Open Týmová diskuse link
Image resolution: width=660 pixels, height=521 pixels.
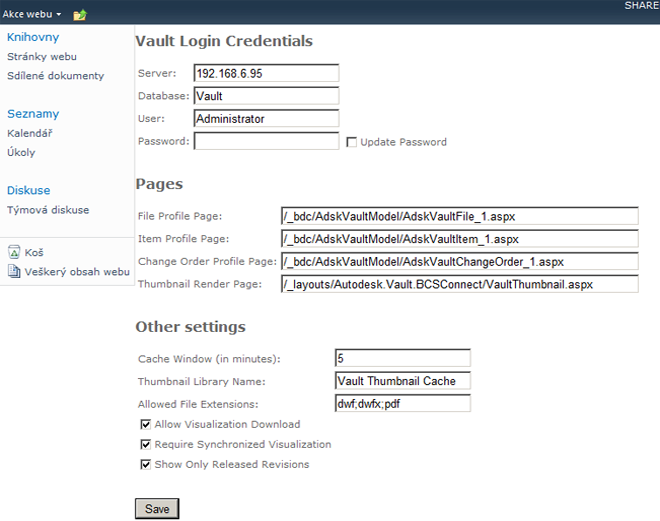(x=48, y=210)
